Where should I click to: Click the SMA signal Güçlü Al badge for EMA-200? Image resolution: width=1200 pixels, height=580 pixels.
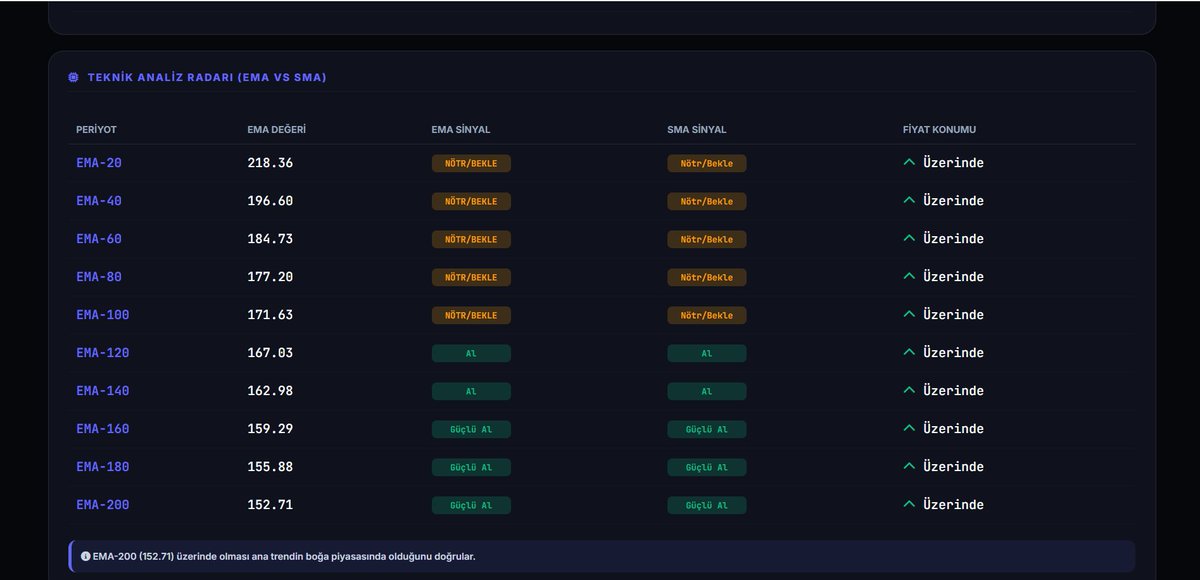tap(707, 505)
